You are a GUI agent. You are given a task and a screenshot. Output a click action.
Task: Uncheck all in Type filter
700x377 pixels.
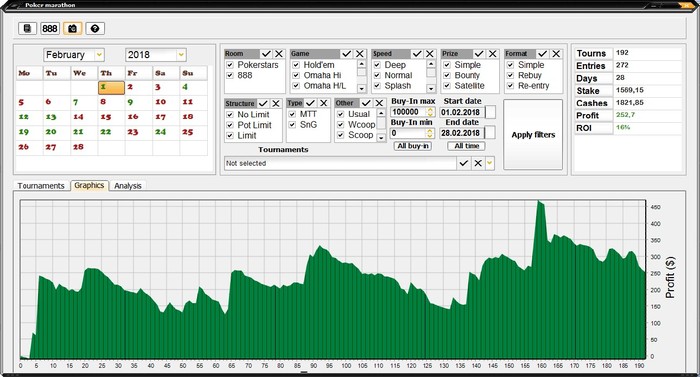point(324,103)
